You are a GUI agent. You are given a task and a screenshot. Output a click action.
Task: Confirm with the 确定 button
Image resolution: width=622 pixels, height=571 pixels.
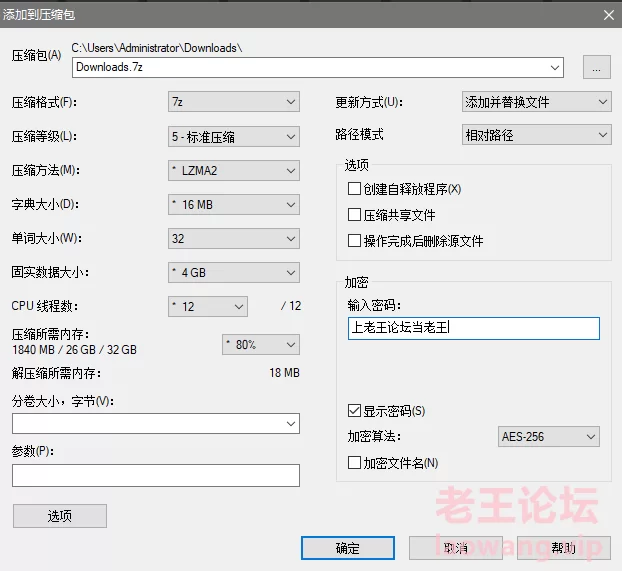[x=347, y=548]
